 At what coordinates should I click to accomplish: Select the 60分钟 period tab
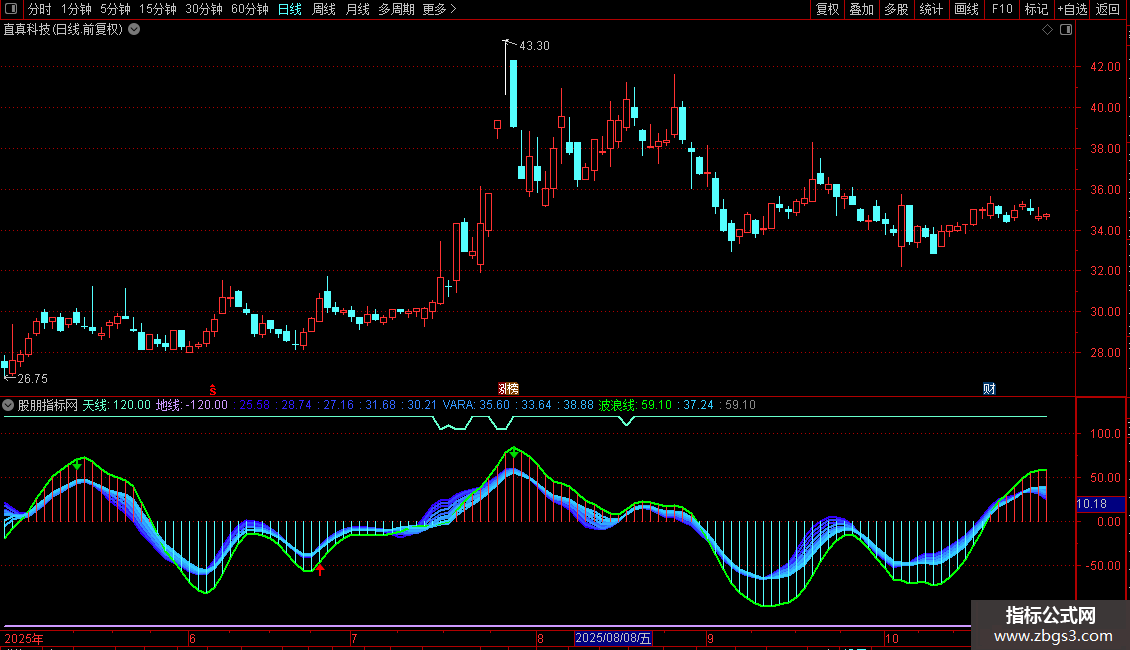pos(249,9)
